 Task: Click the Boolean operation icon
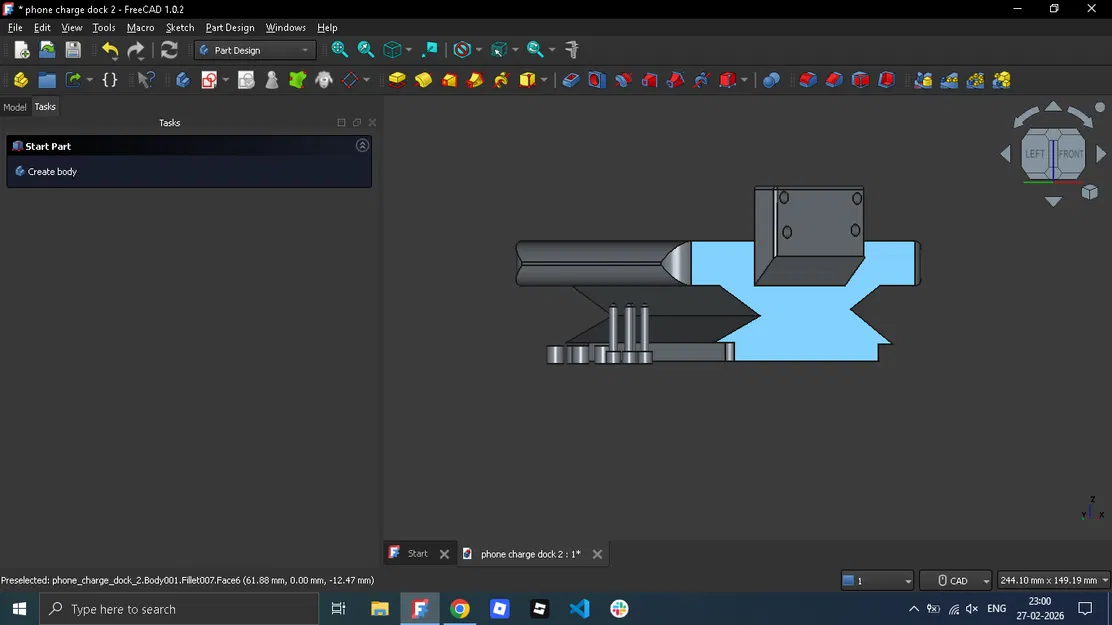tap(771, 80)
